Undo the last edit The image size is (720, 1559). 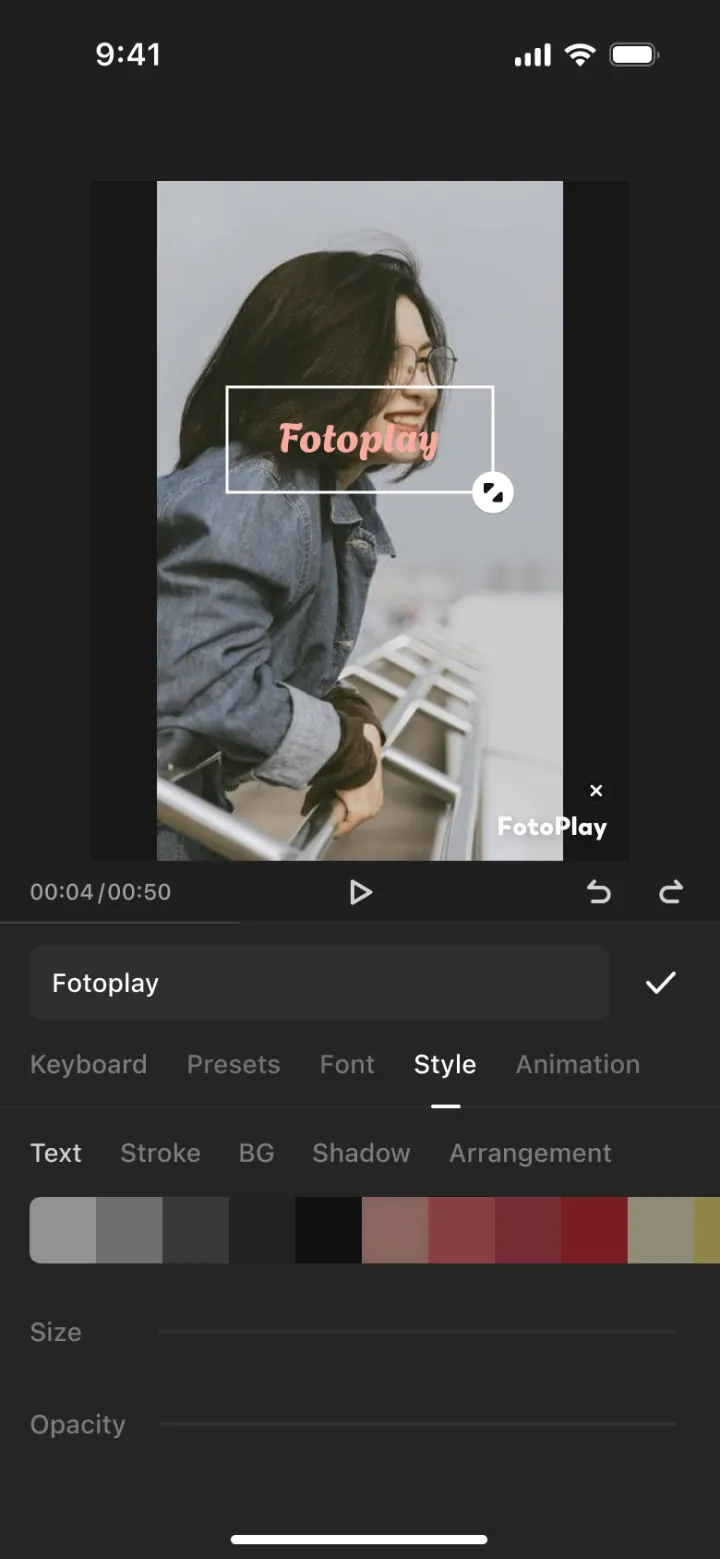click(599, 891)
